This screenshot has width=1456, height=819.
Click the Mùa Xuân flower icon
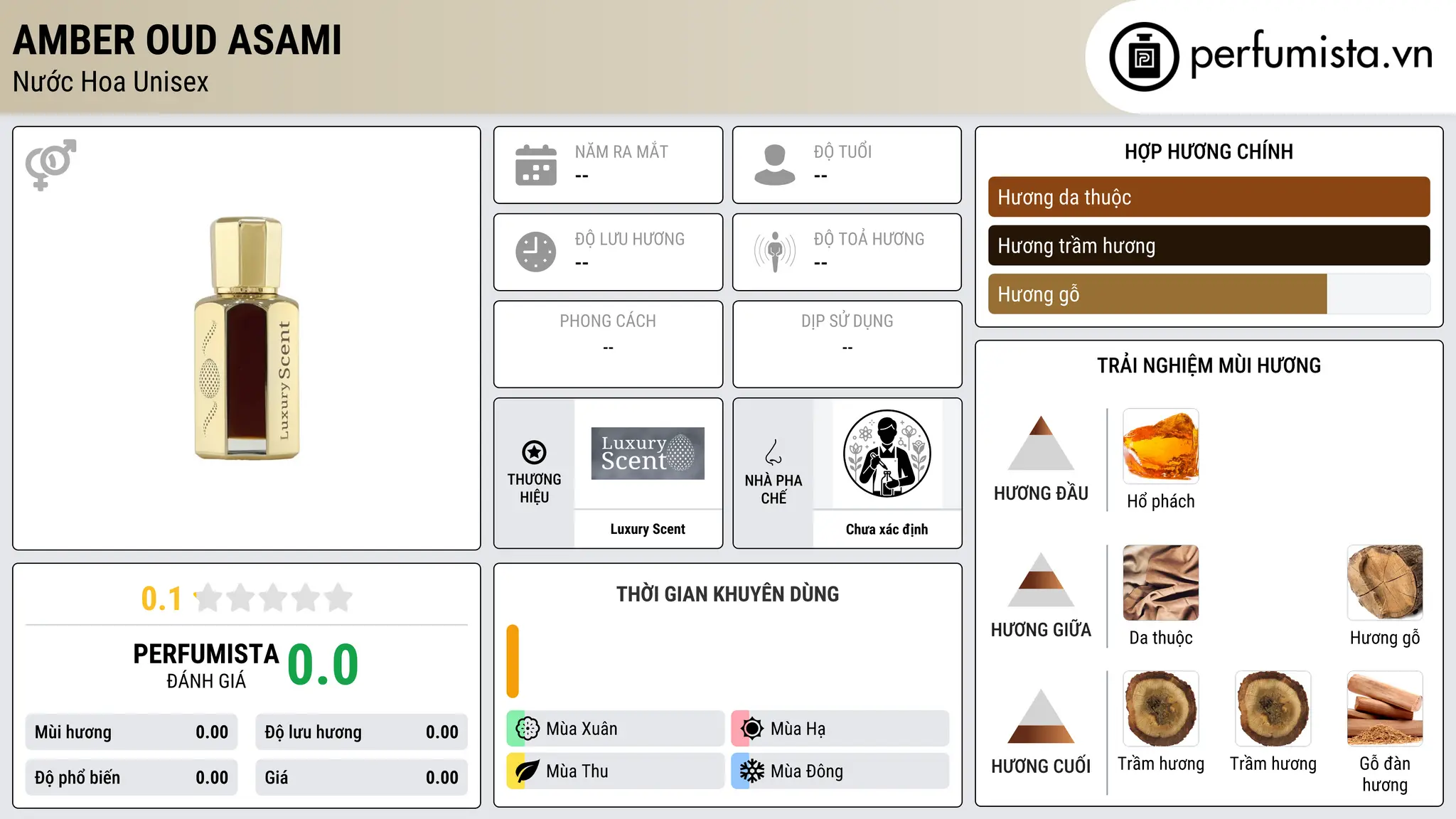528,729
